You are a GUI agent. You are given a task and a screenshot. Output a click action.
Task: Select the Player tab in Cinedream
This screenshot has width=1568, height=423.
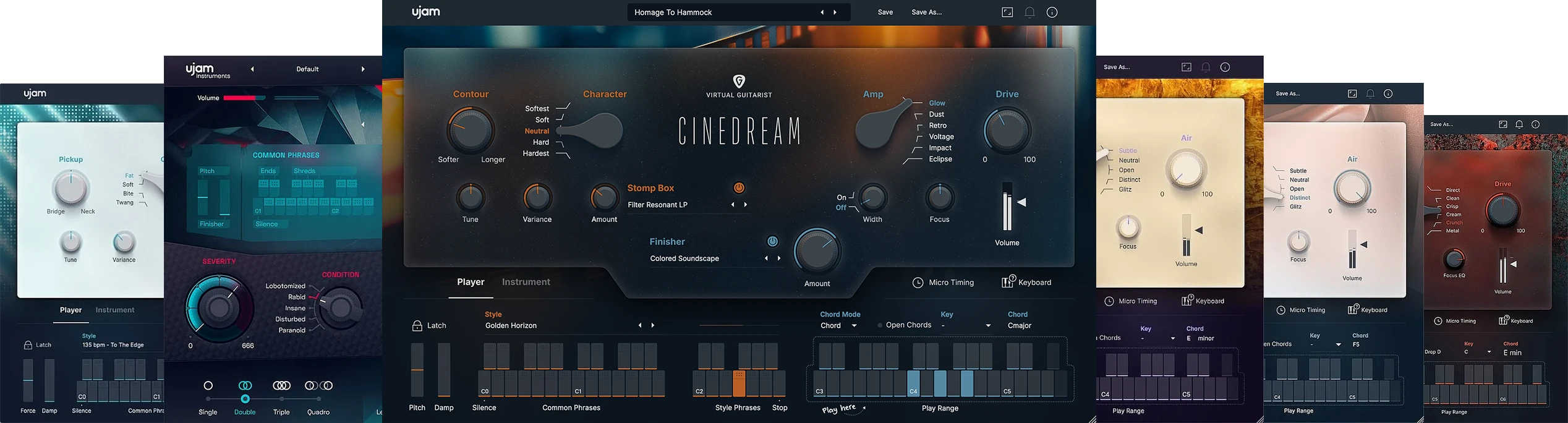click(471, 282)
